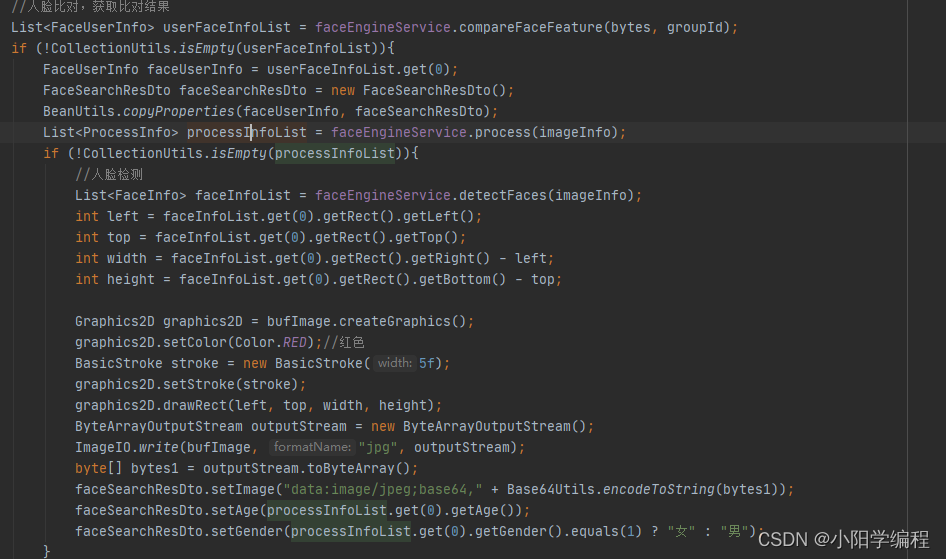Click getBottom() on the height line
946x559 pixels.
point(462,279)
